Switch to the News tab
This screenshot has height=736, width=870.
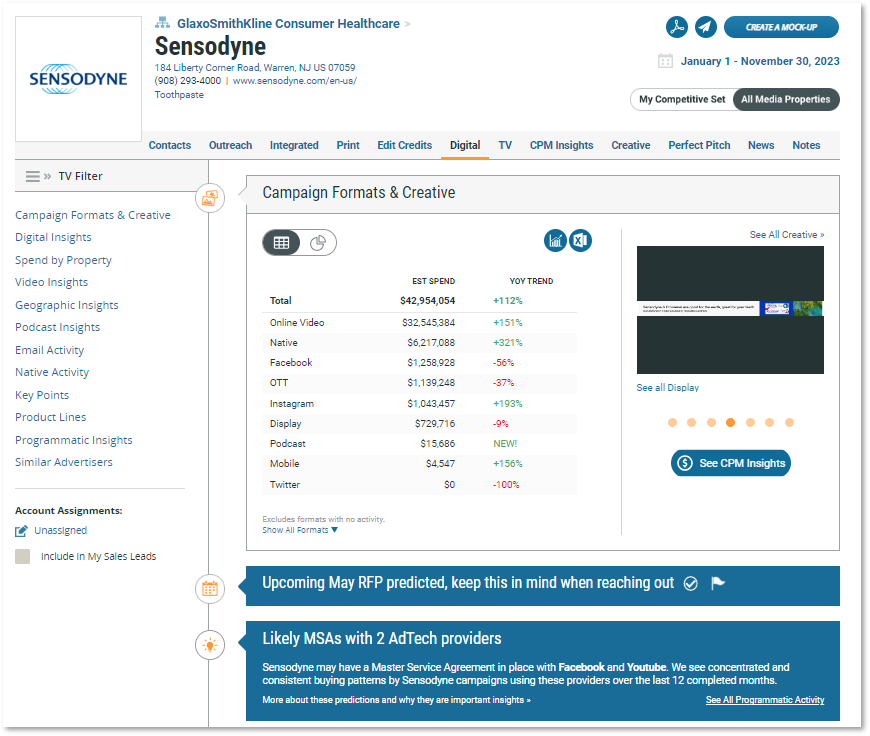(761, 145)
